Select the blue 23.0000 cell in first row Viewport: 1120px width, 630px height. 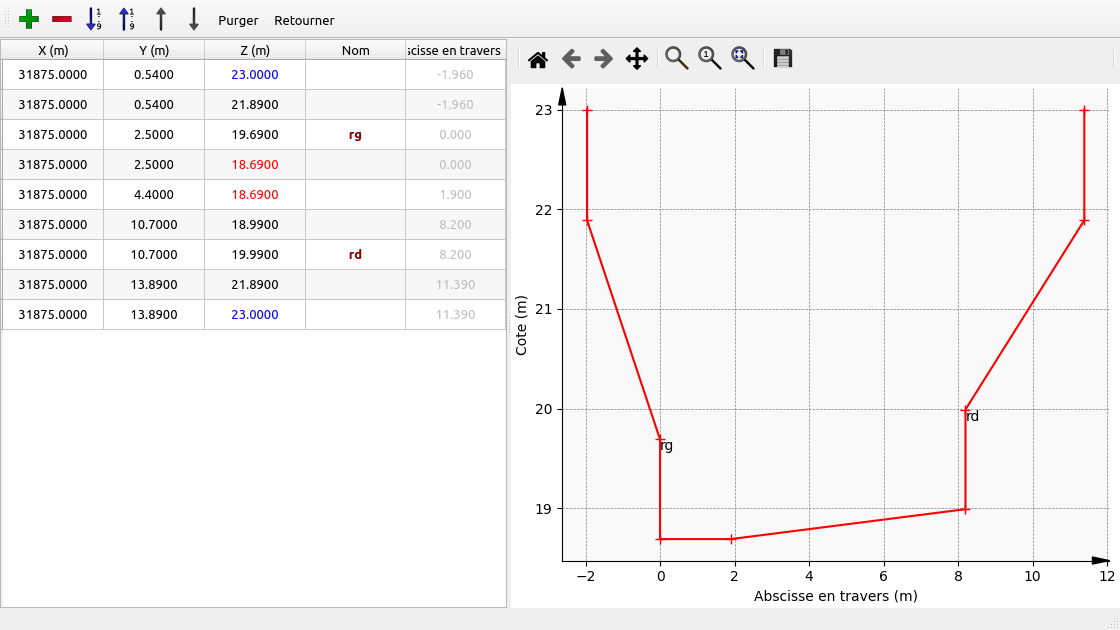(254, 74)
